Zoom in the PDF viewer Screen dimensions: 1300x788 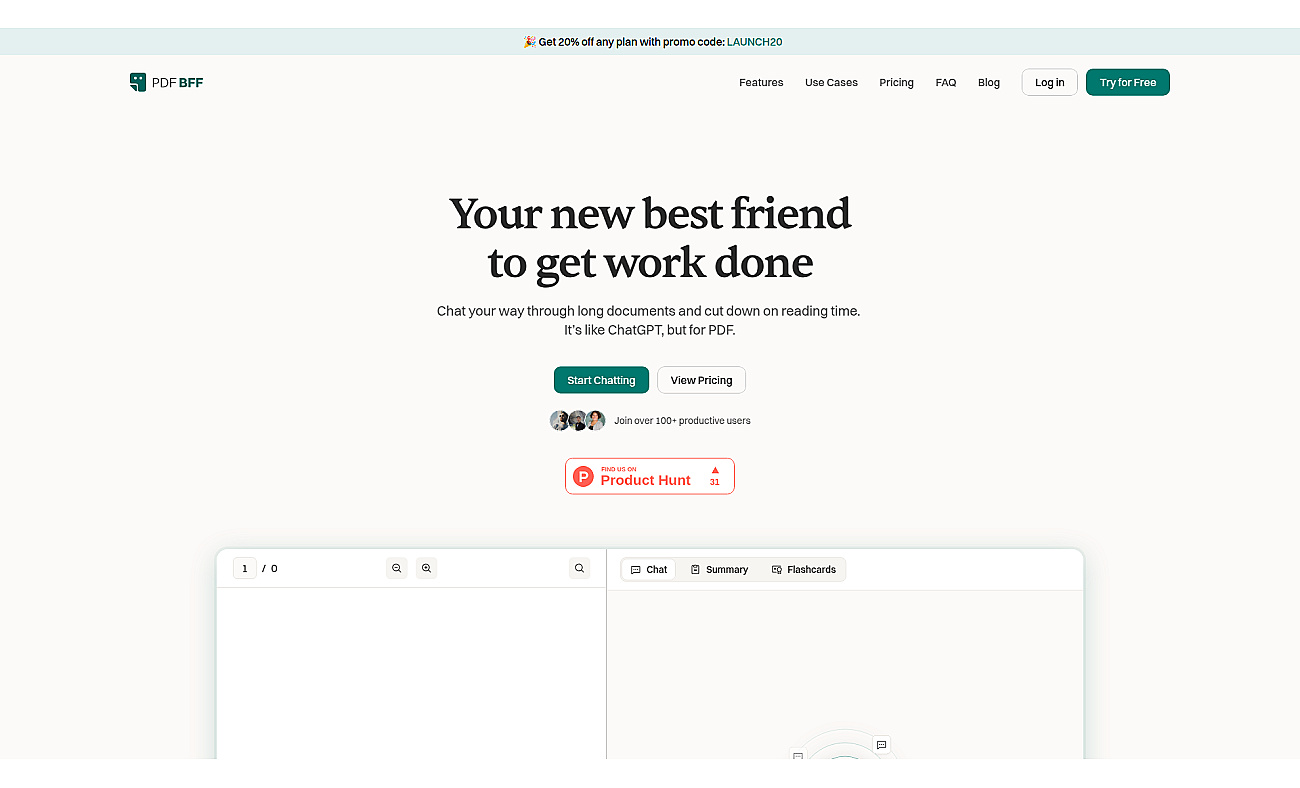(x=427, y=568)
